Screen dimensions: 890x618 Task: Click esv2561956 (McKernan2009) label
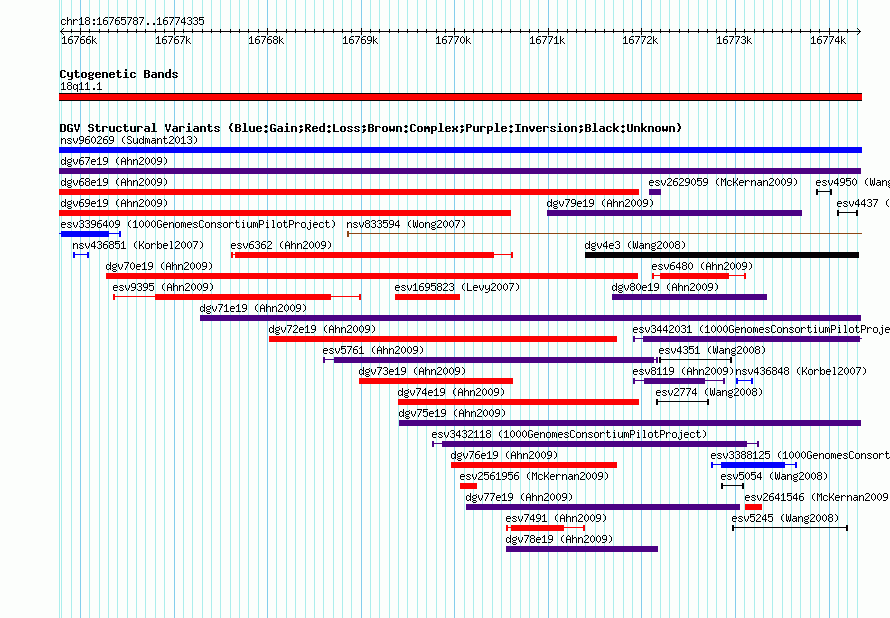534,476
